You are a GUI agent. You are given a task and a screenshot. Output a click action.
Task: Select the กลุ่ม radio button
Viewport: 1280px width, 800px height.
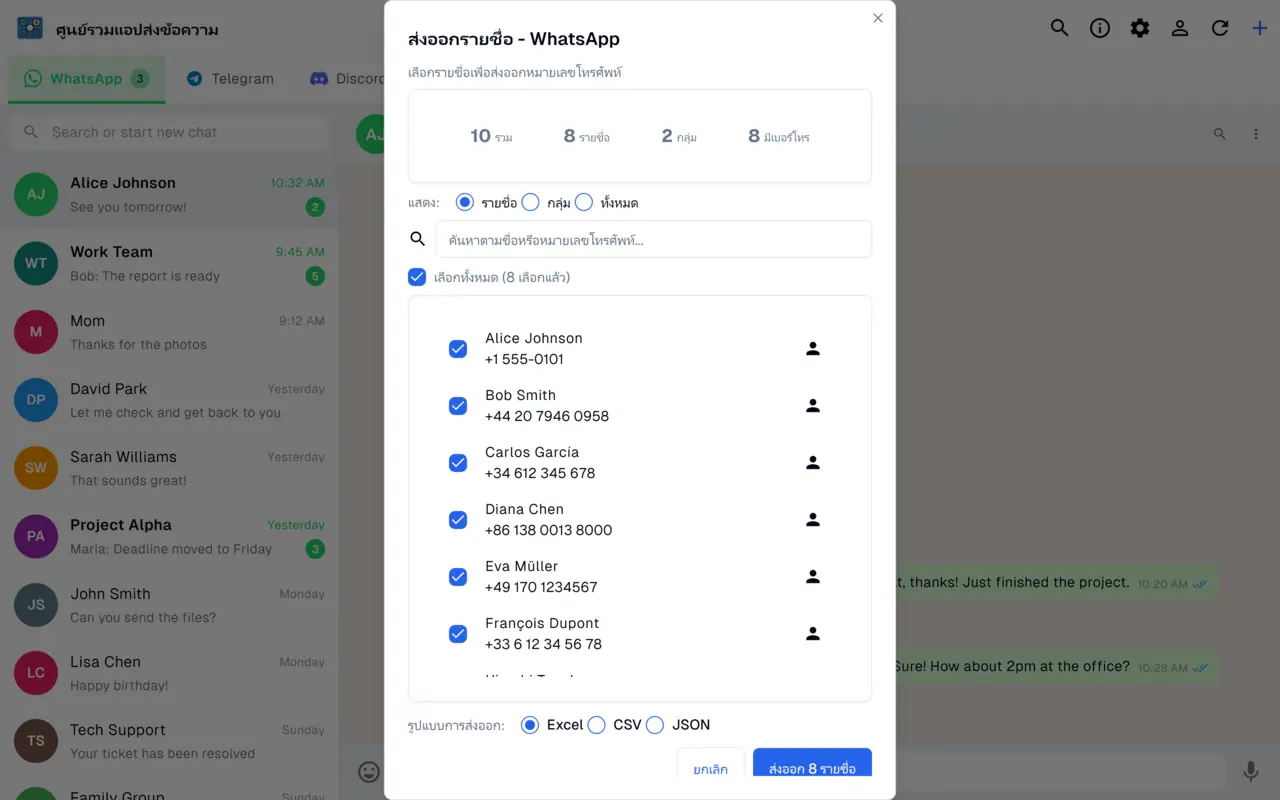531,202
